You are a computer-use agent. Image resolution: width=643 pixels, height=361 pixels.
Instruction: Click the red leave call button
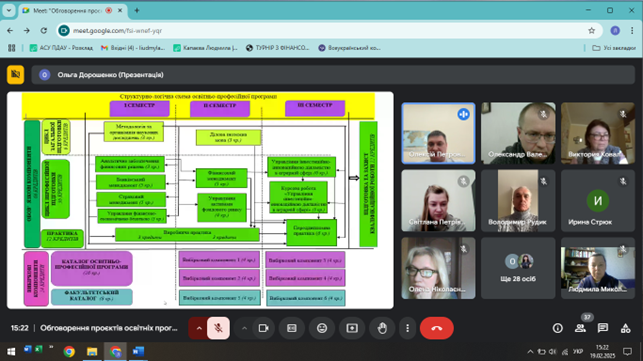click(437, 328)
